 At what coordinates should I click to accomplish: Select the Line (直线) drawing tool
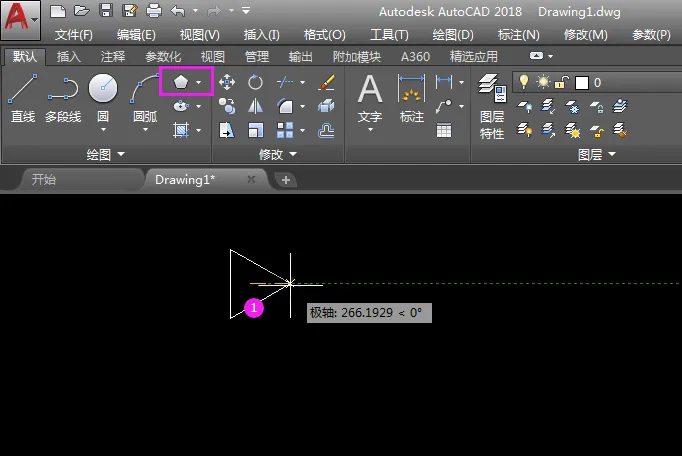(23, 98)
